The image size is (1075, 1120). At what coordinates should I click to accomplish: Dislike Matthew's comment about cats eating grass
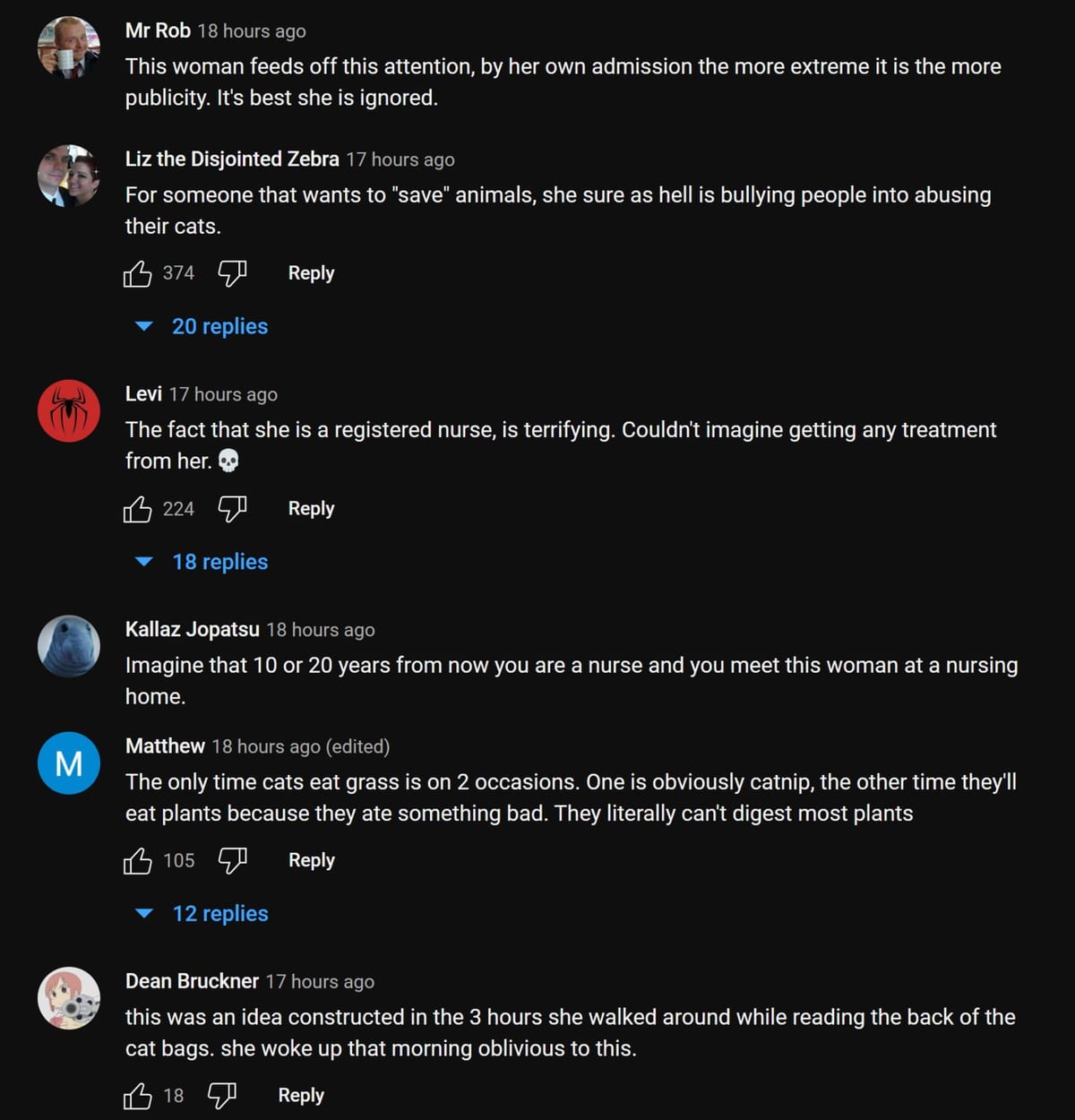tap(232, 861)
